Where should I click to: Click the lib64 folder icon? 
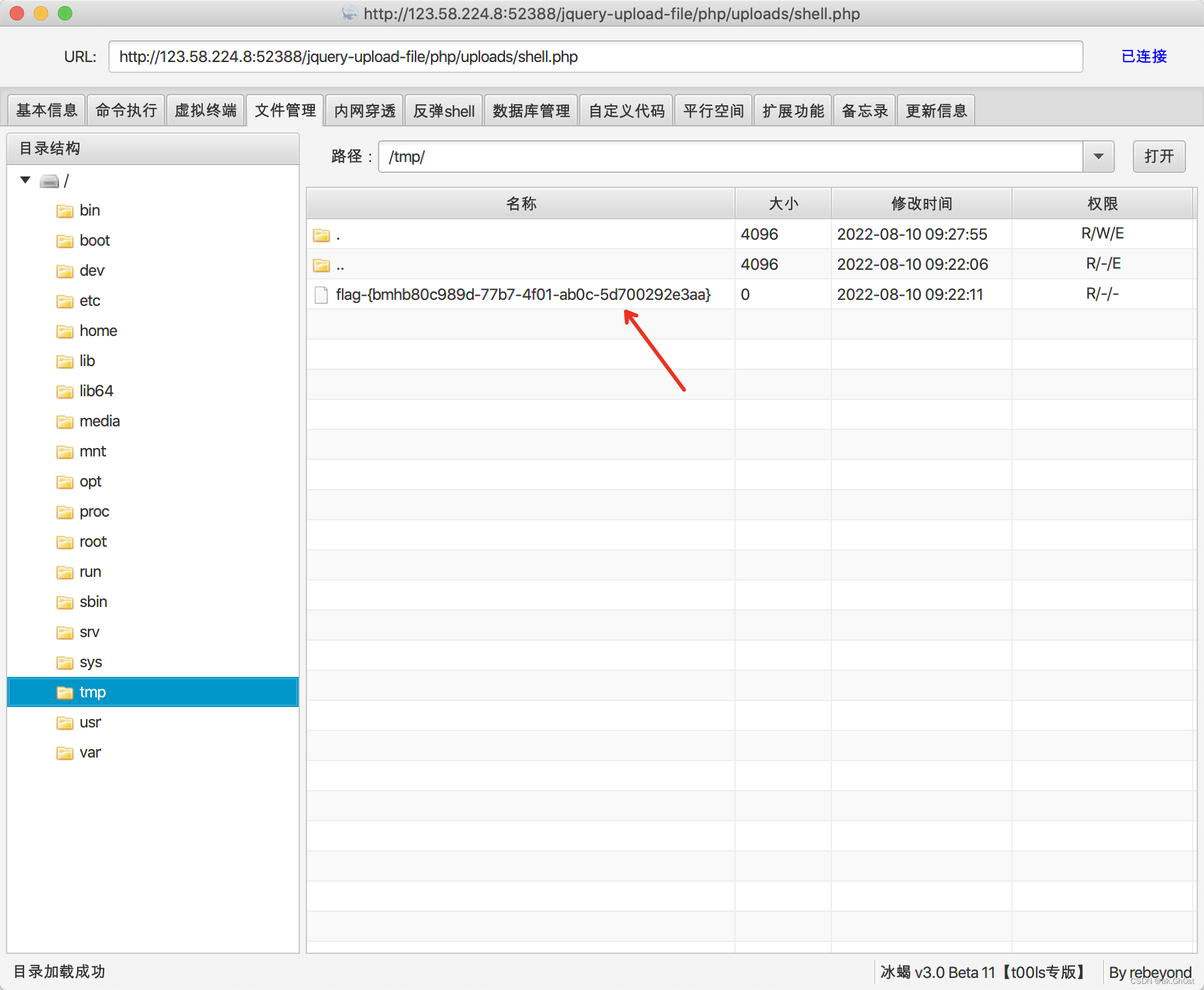click(64, 391)
